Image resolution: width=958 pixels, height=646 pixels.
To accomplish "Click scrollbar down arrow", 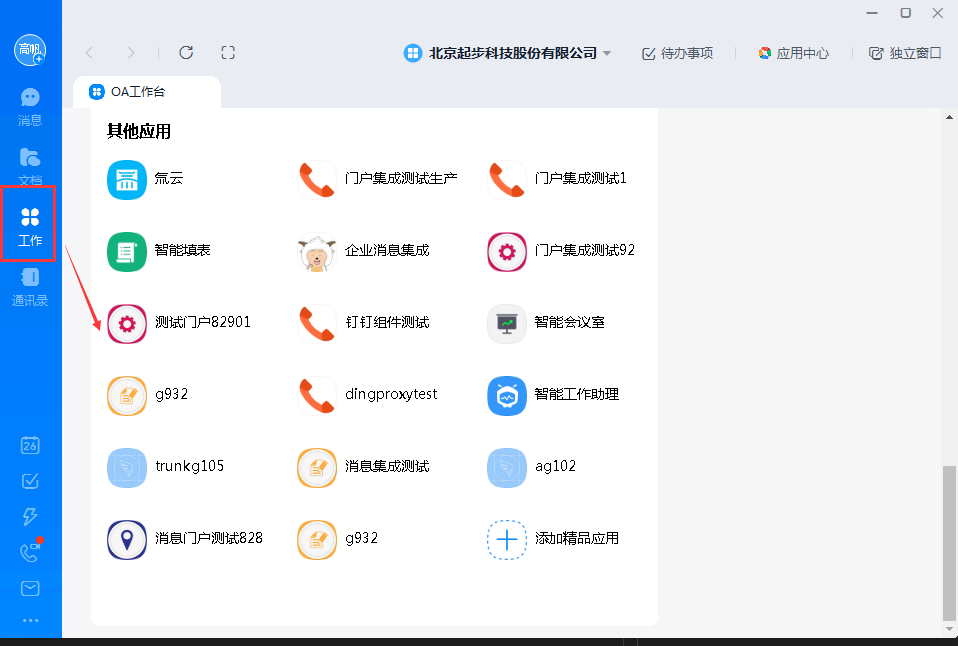I will pos(949,629).
